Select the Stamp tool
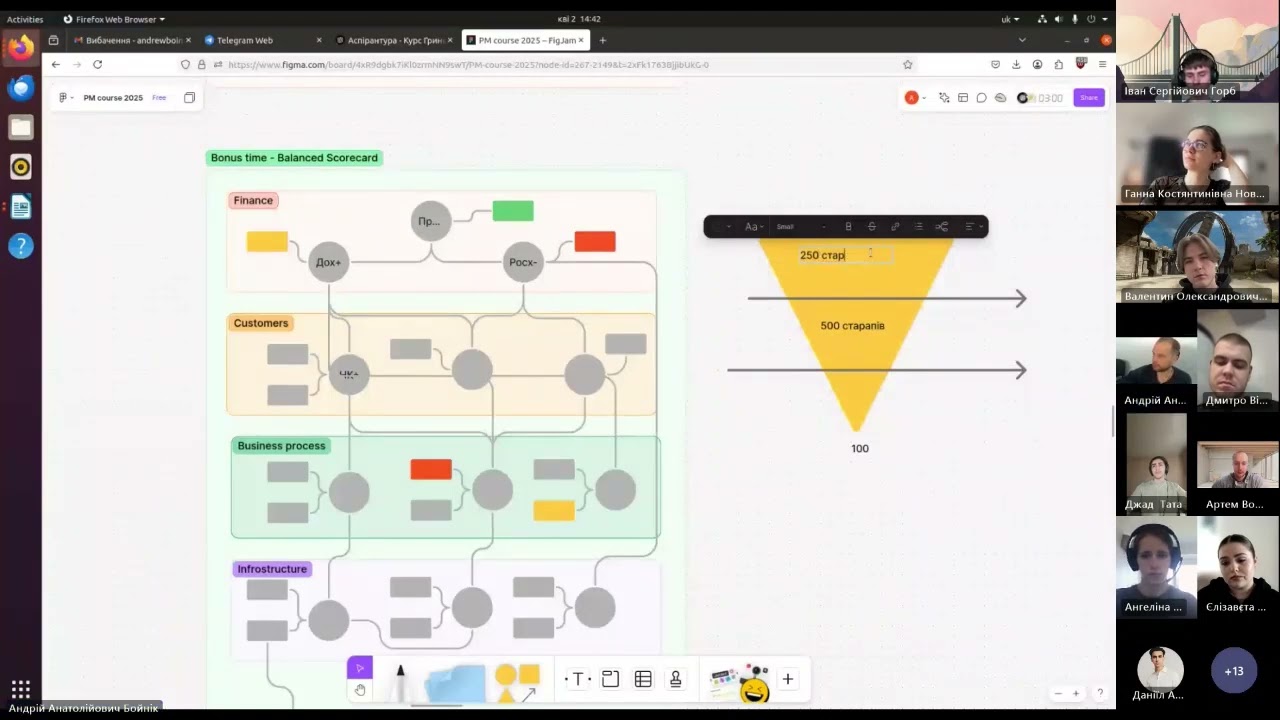This screenshot has width=1280, height=720. (x=676, y=680)
